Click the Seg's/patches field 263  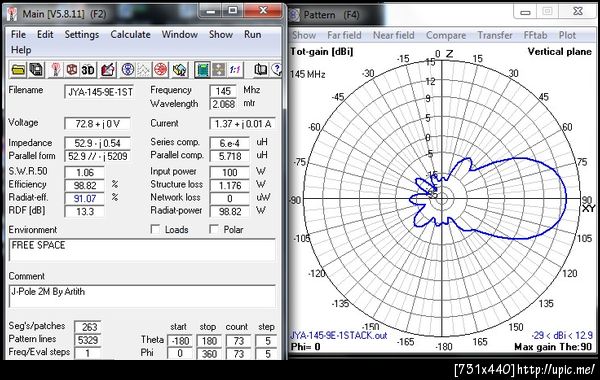point(88,327)
